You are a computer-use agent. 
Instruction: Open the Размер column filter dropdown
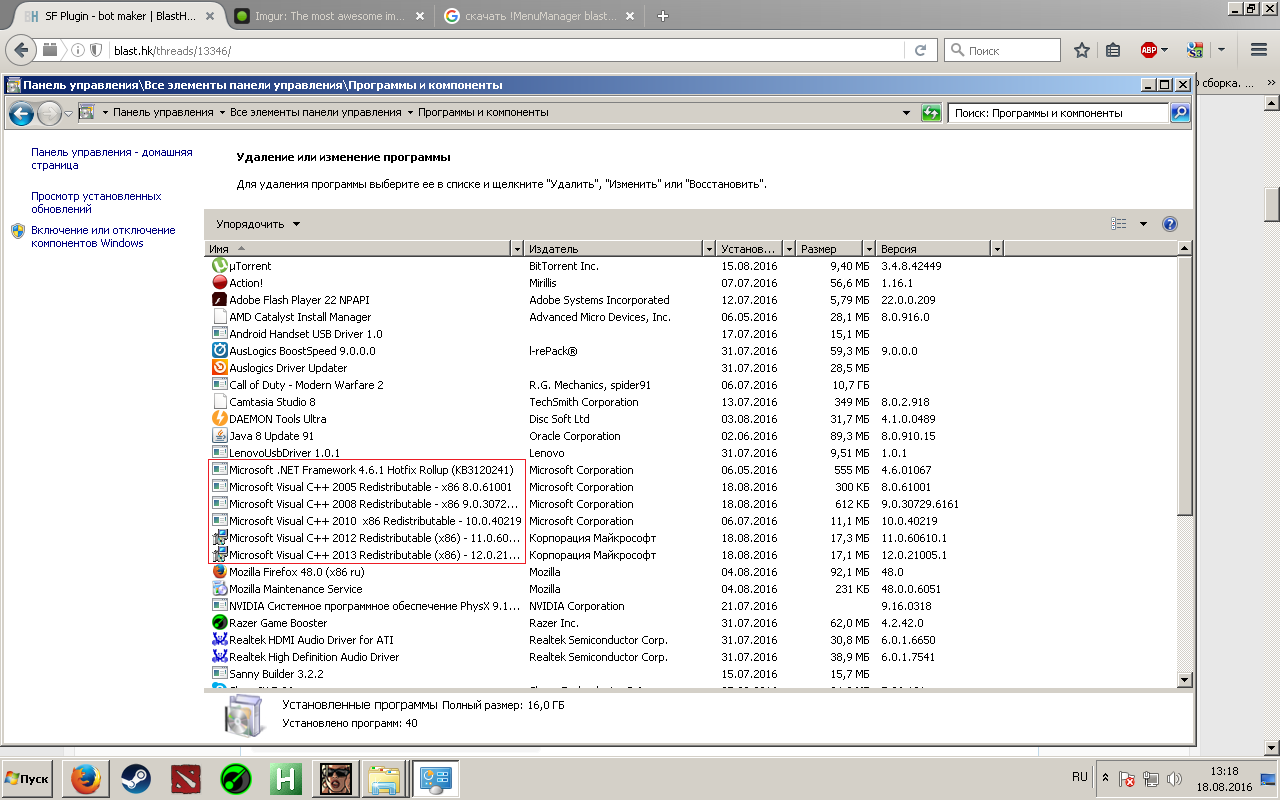(x=869, y=249)
